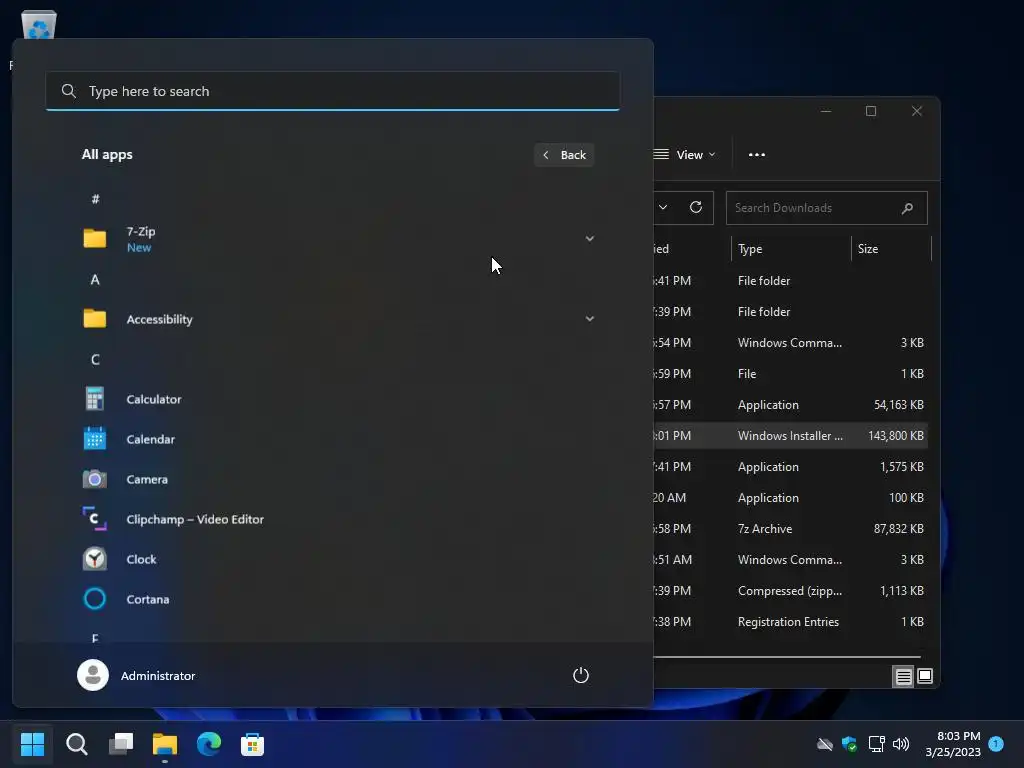Viewport: 1024px width, 768px height.
Task: Open the clock showing 8:03 PM
Action: click(x=953, y=744)
